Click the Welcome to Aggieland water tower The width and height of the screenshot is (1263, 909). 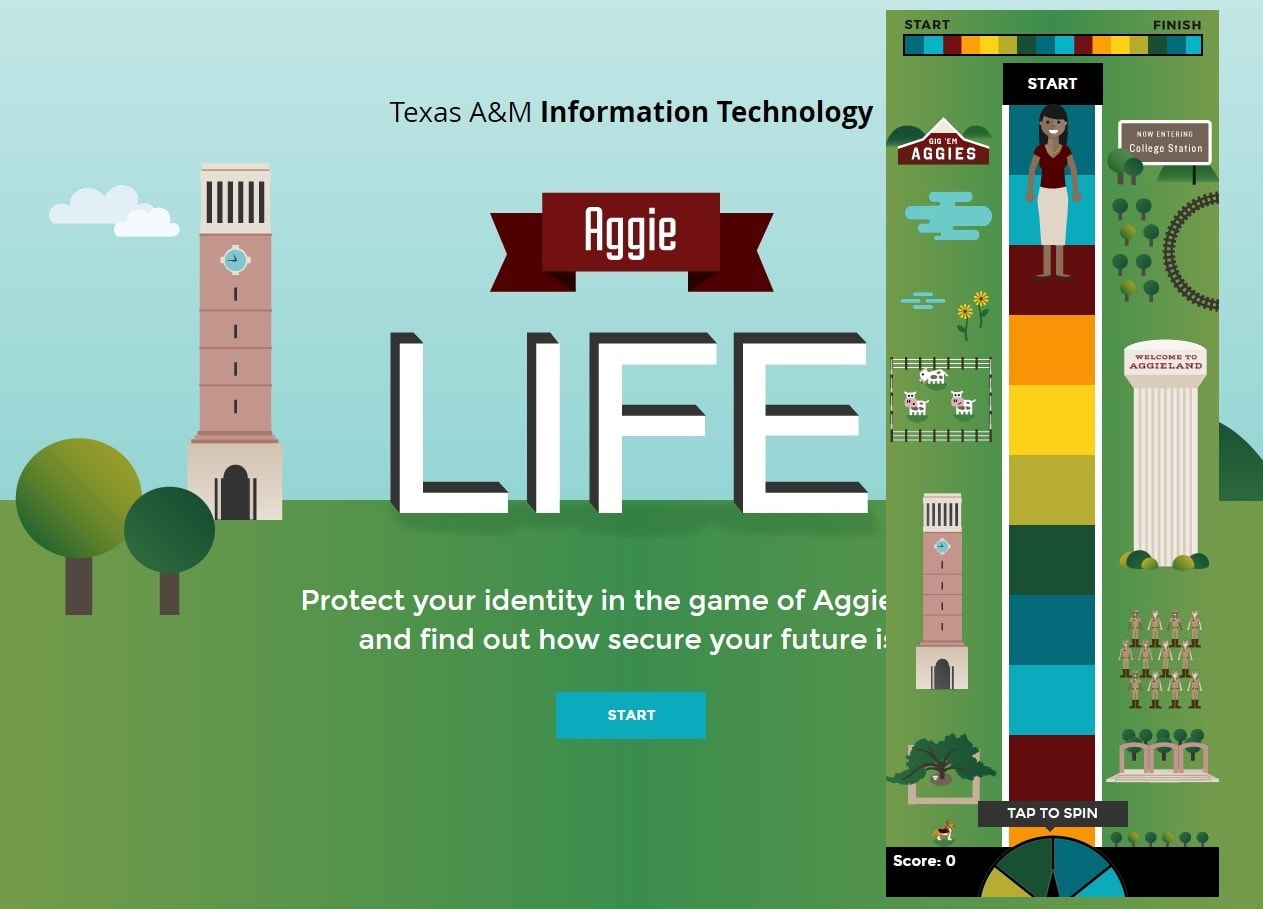(x=1165, y=455)
